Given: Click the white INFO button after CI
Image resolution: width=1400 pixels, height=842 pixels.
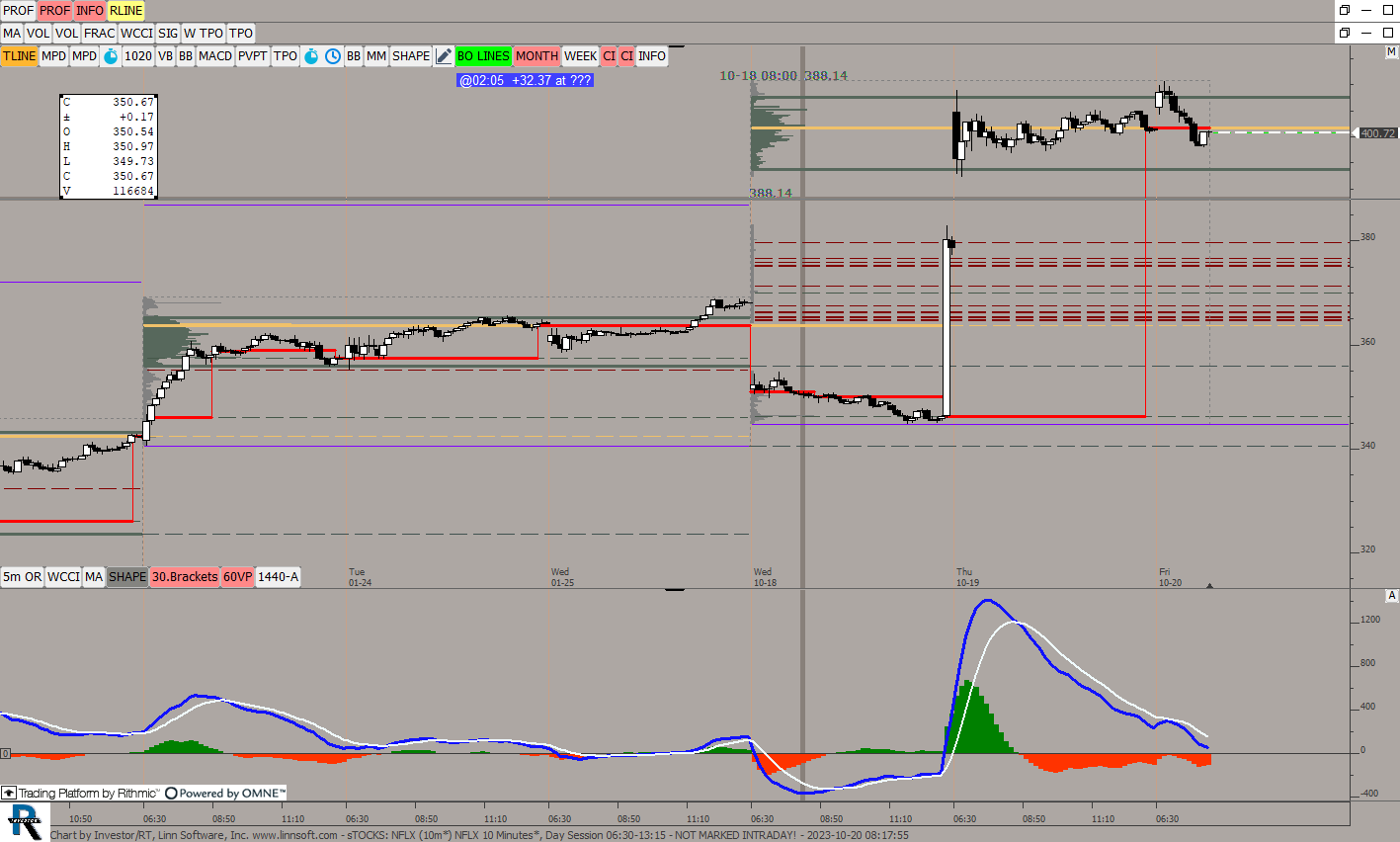Looking at the screenshot, I should click(x=652, y=56).
